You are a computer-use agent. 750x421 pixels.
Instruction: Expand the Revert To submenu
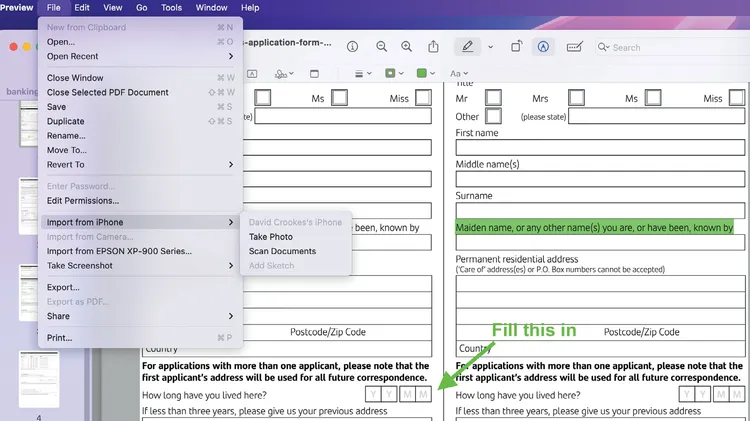(x=140, y=165)
